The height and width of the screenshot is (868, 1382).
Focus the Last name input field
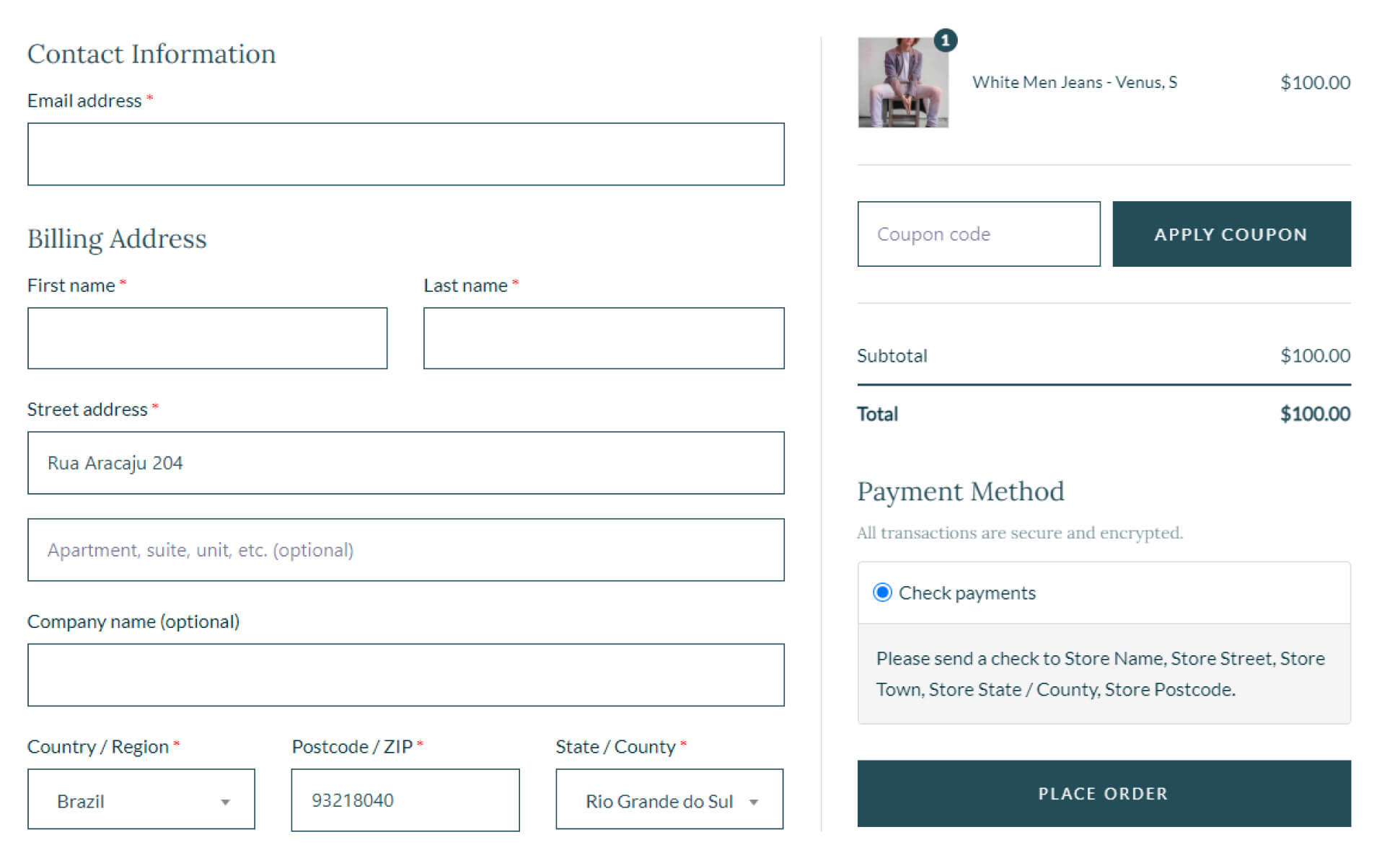point(603,338)
